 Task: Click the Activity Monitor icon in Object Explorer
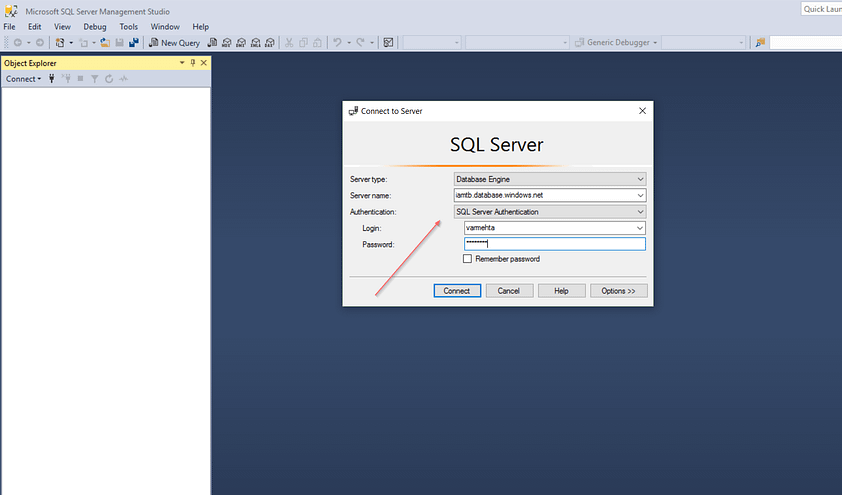123,78
